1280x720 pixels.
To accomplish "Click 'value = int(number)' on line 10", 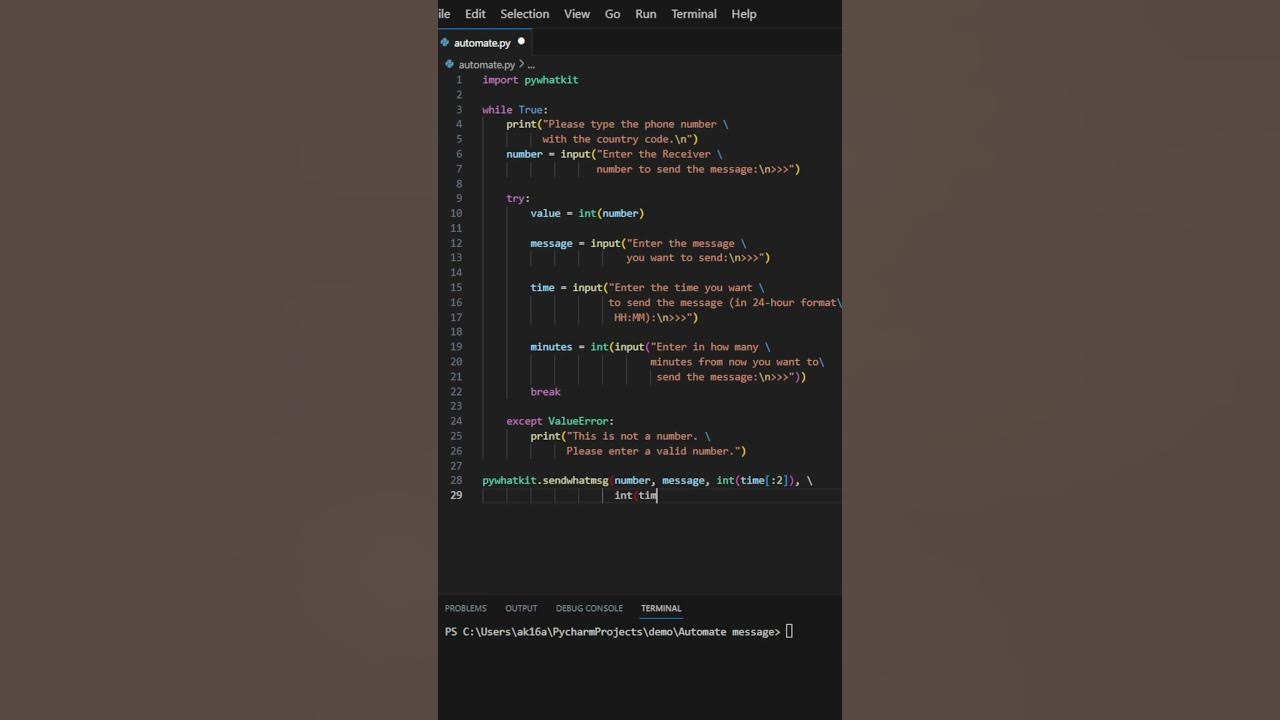I will 587,213.
